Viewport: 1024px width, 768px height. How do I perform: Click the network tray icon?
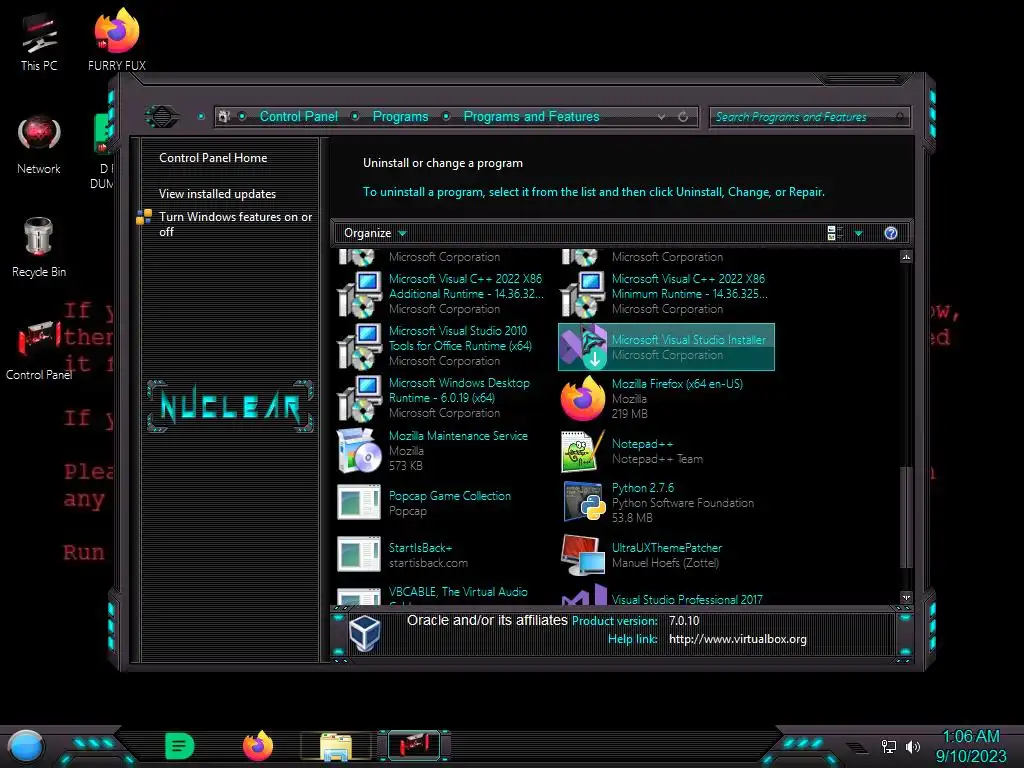point(889,746)
